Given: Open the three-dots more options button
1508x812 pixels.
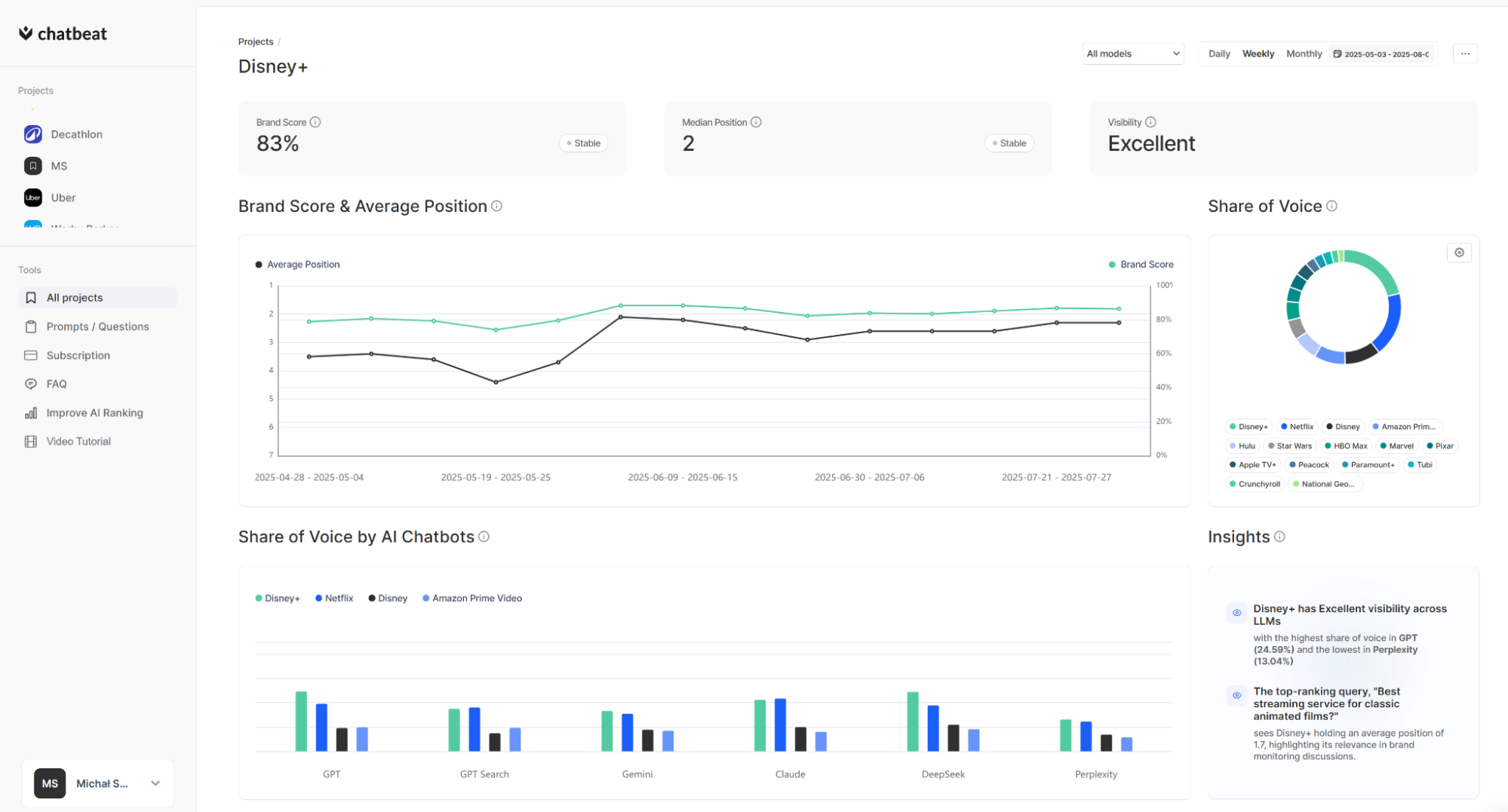Looking at the screenshot, I should 1465,54.
